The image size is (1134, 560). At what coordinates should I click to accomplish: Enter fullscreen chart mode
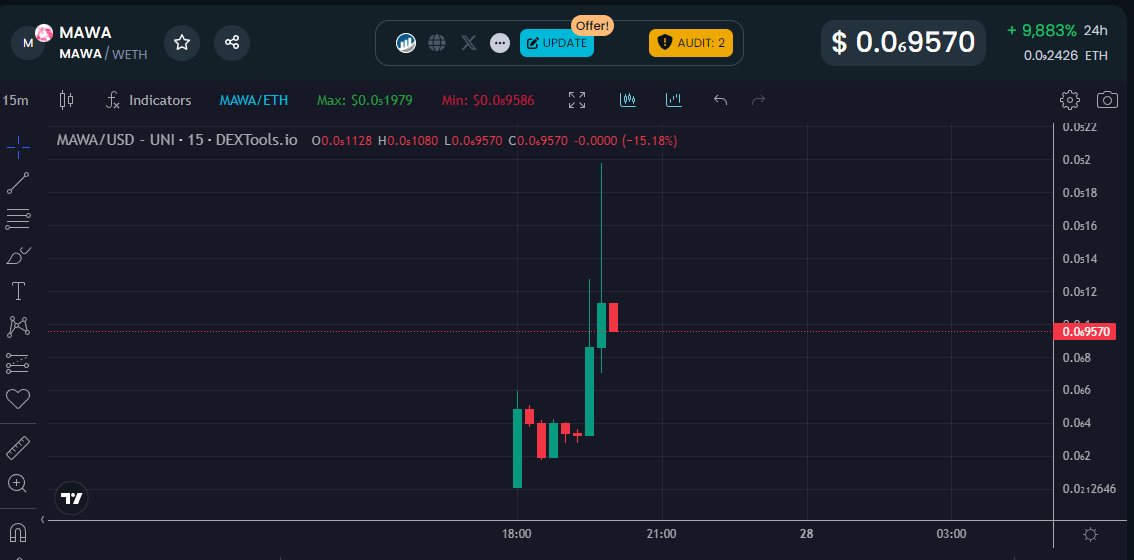pyautogui.click(x=577, y=101)
